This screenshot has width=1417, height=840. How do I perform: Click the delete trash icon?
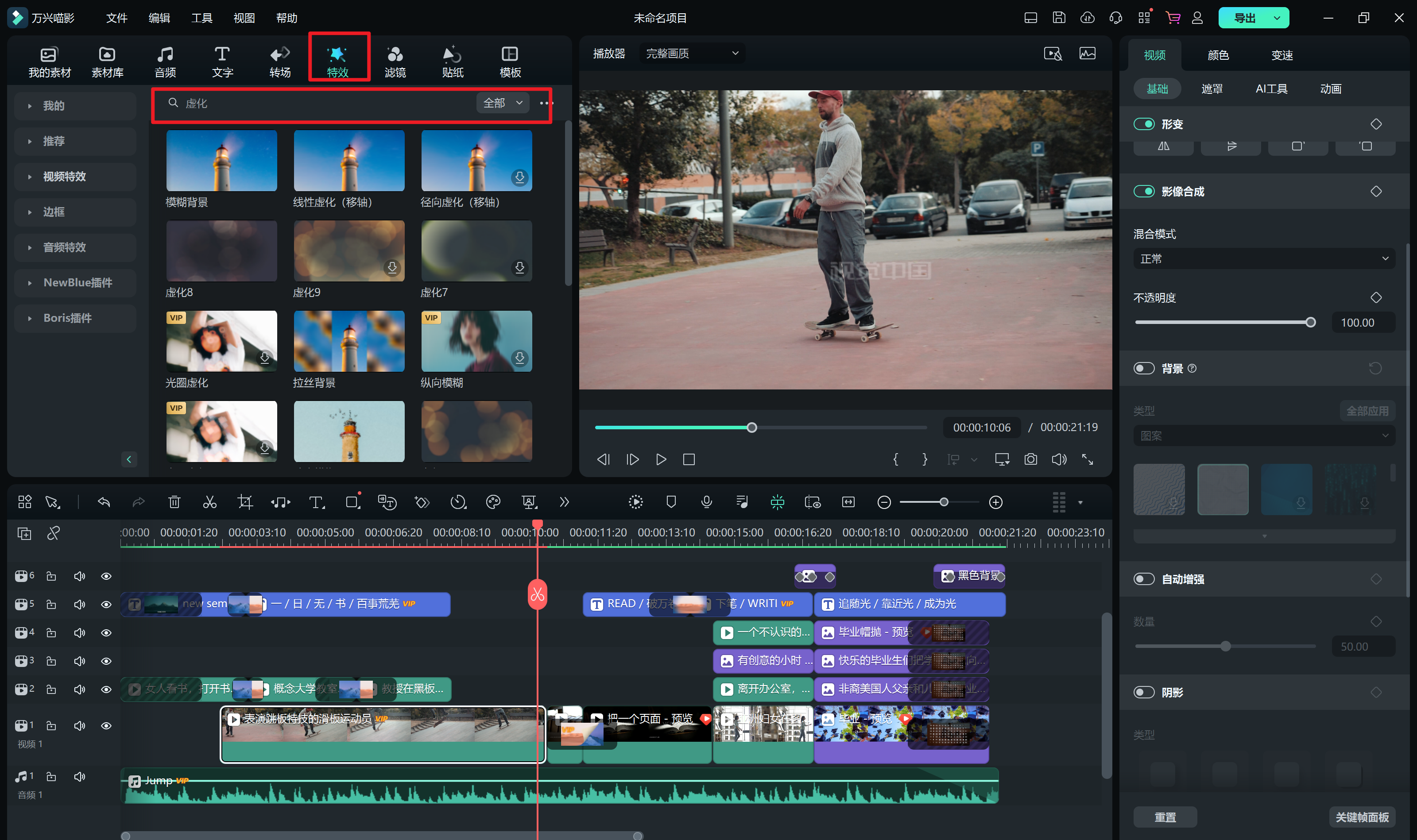click(174, 501)
